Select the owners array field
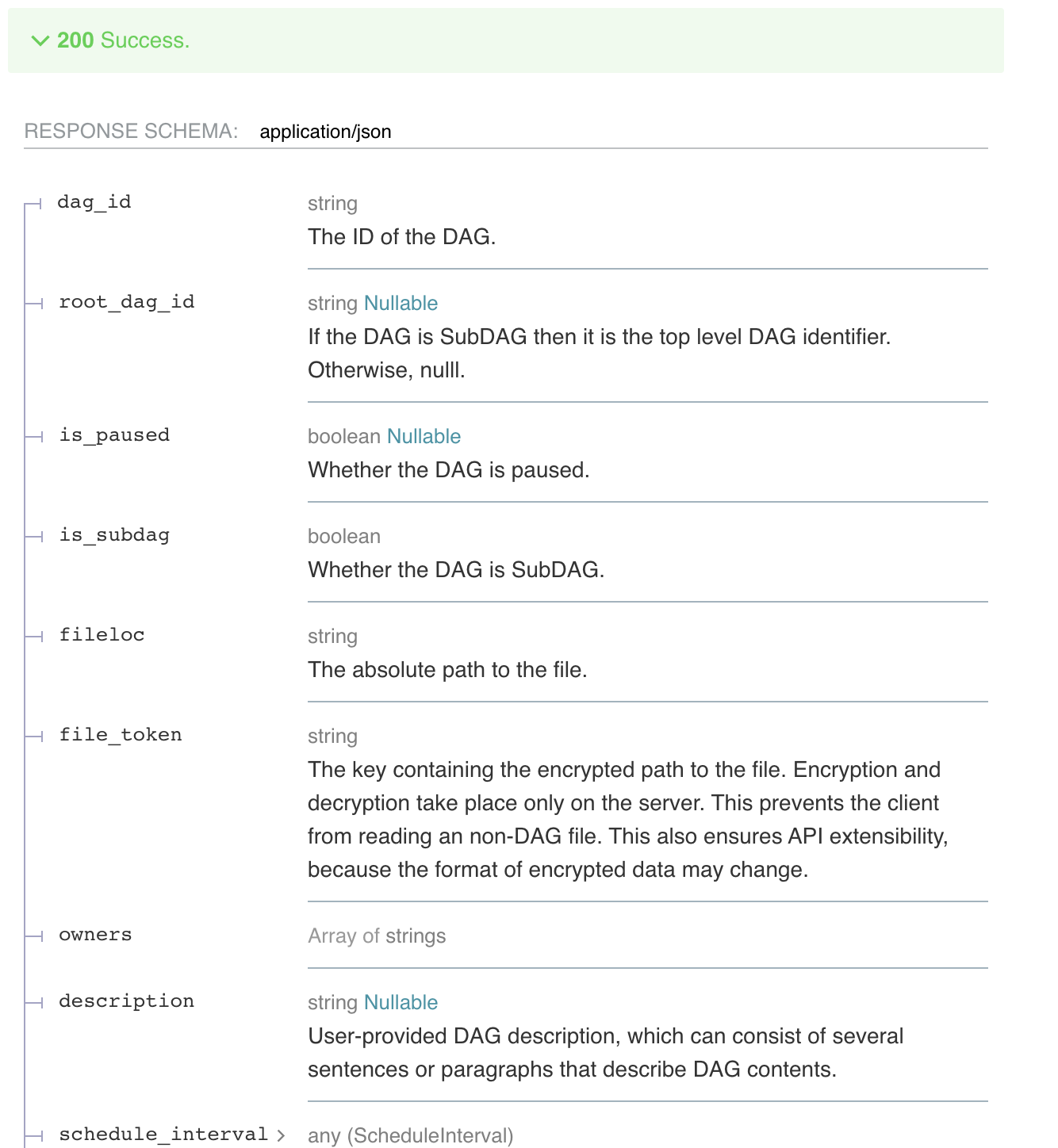 [95, 936]
